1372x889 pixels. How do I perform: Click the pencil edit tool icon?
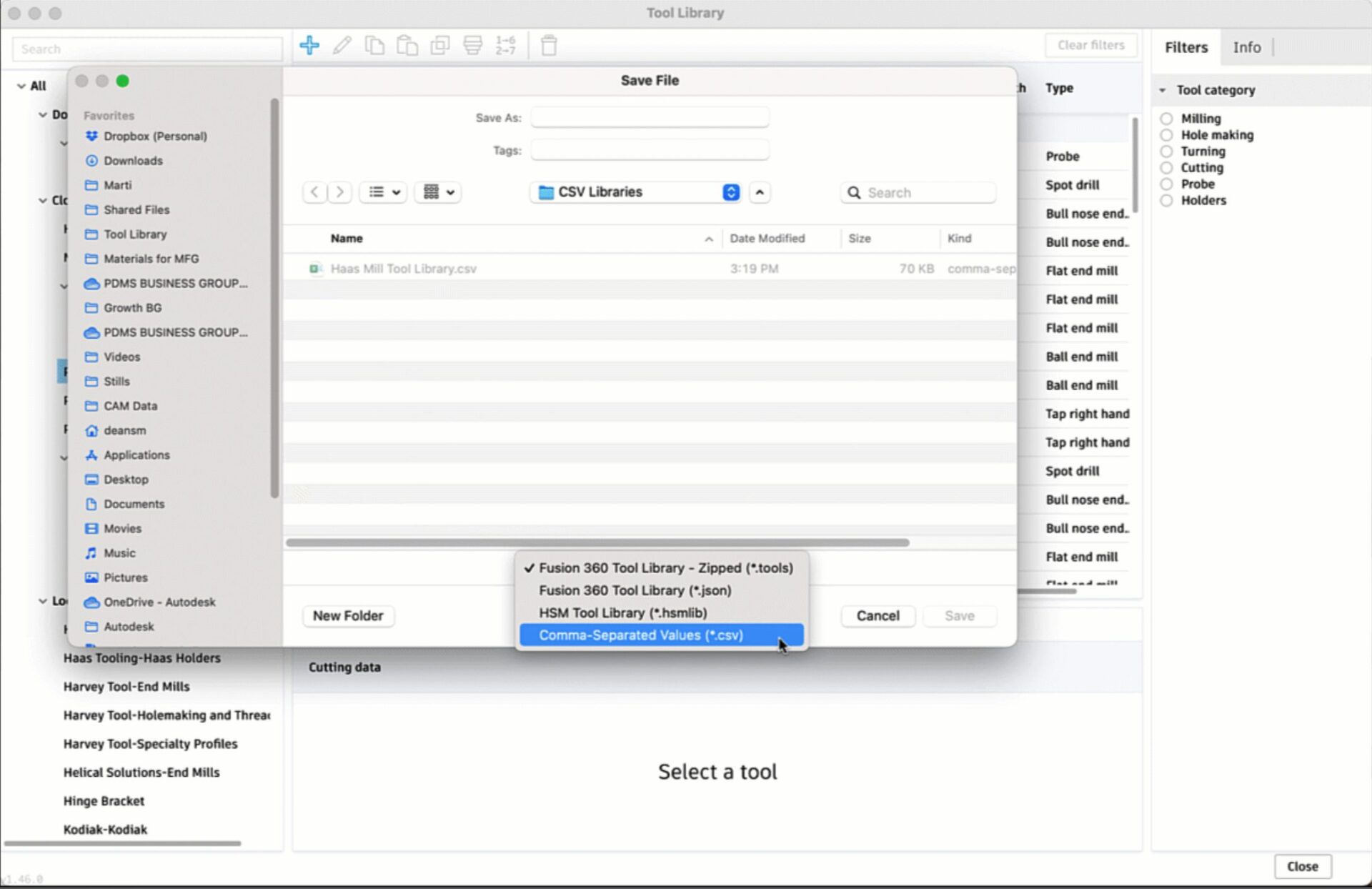pos(342,46)
